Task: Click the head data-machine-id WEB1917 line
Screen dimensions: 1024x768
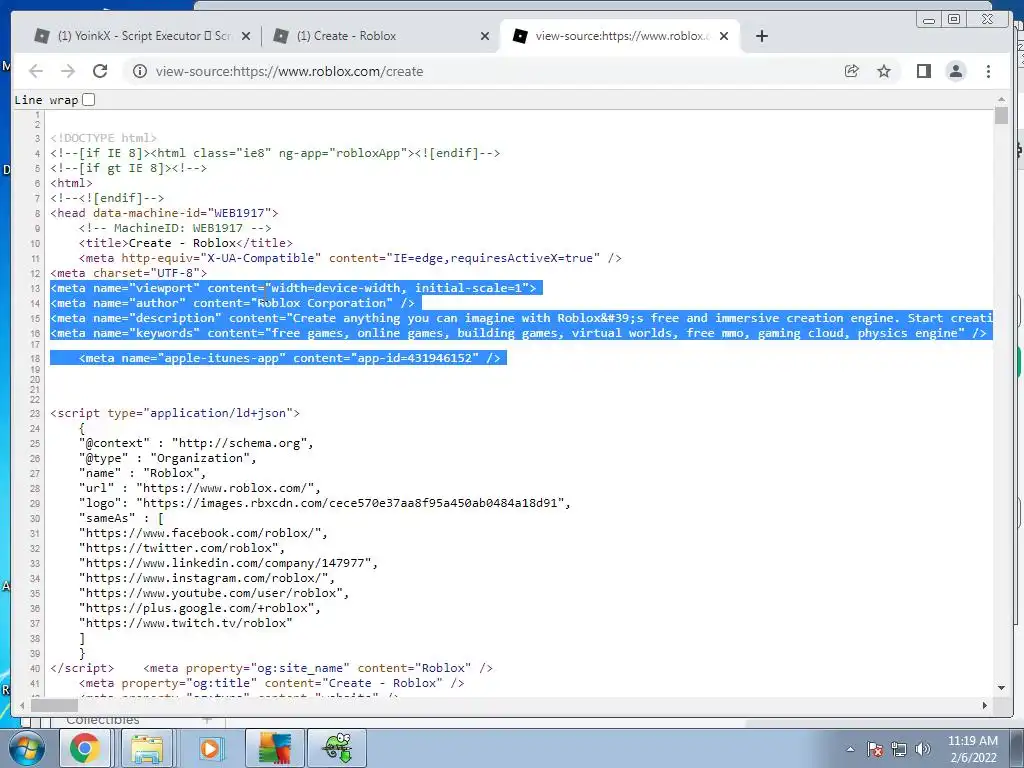Action: coord(165,213)
